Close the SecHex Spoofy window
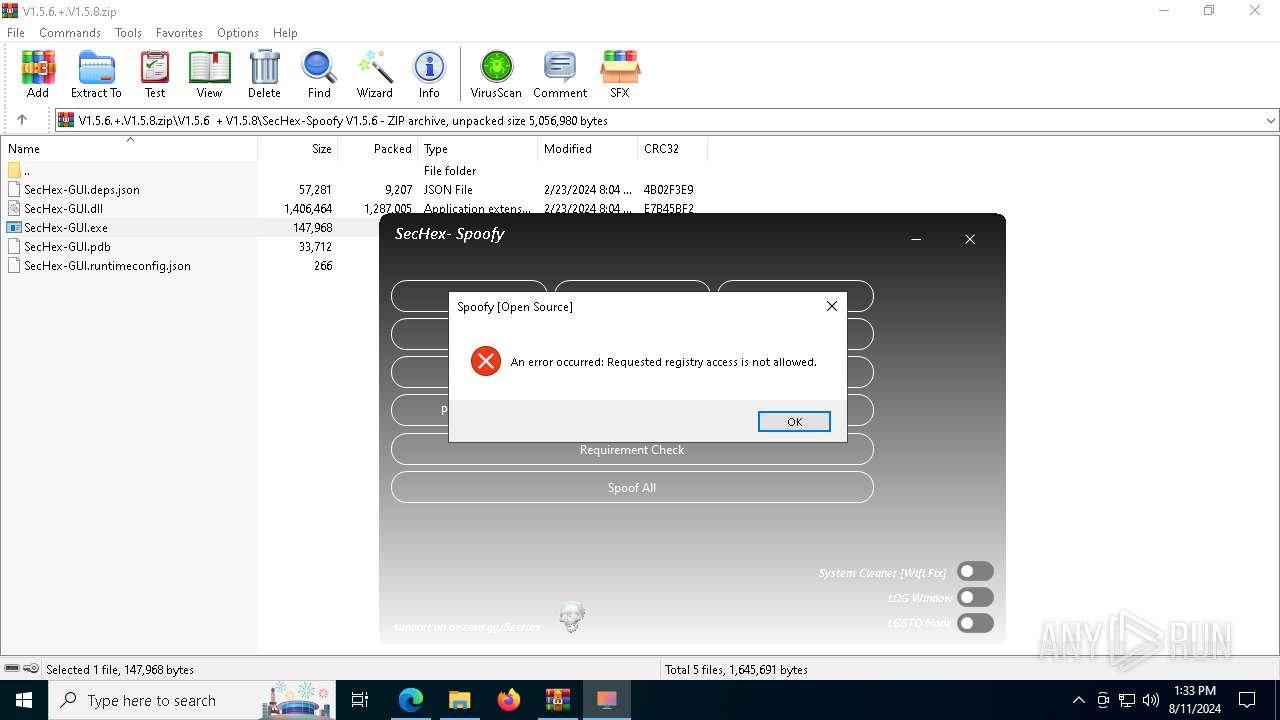The image size is (1280, 720). [970, 239]
